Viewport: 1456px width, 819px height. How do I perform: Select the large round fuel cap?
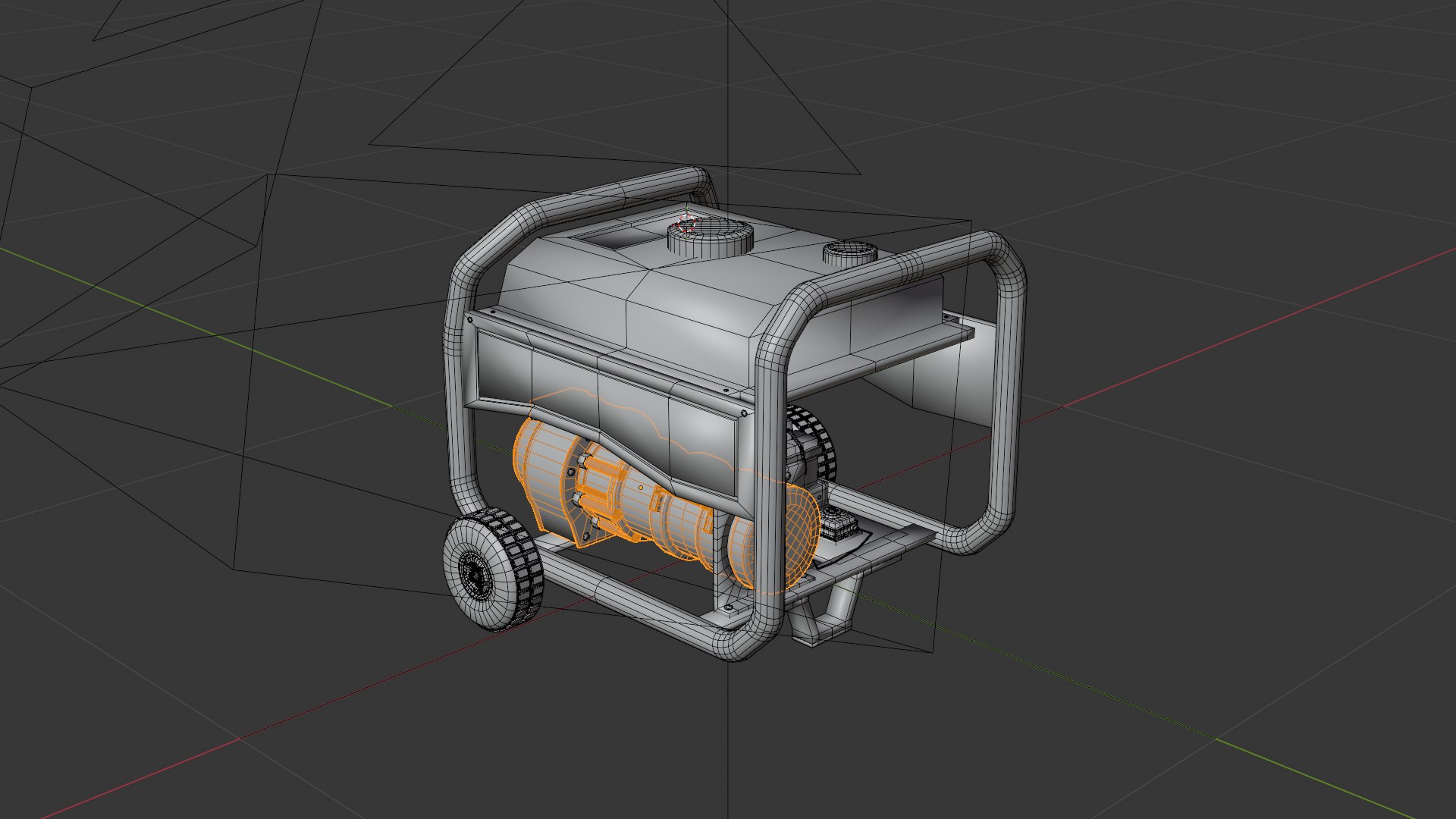[x=710, y=238]
